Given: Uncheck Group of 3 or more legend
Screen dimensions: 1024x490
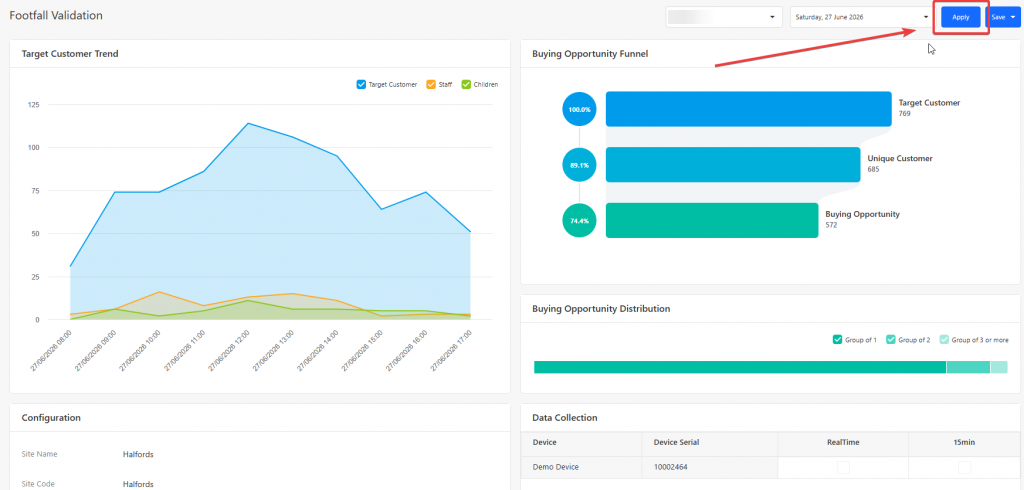Looking at the screenshot, I should (944, 340).
